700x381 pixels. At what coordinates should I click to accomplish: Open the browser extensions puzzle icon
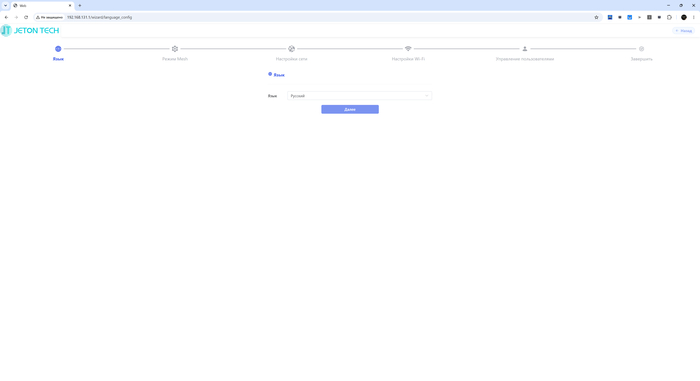(669, 17)
